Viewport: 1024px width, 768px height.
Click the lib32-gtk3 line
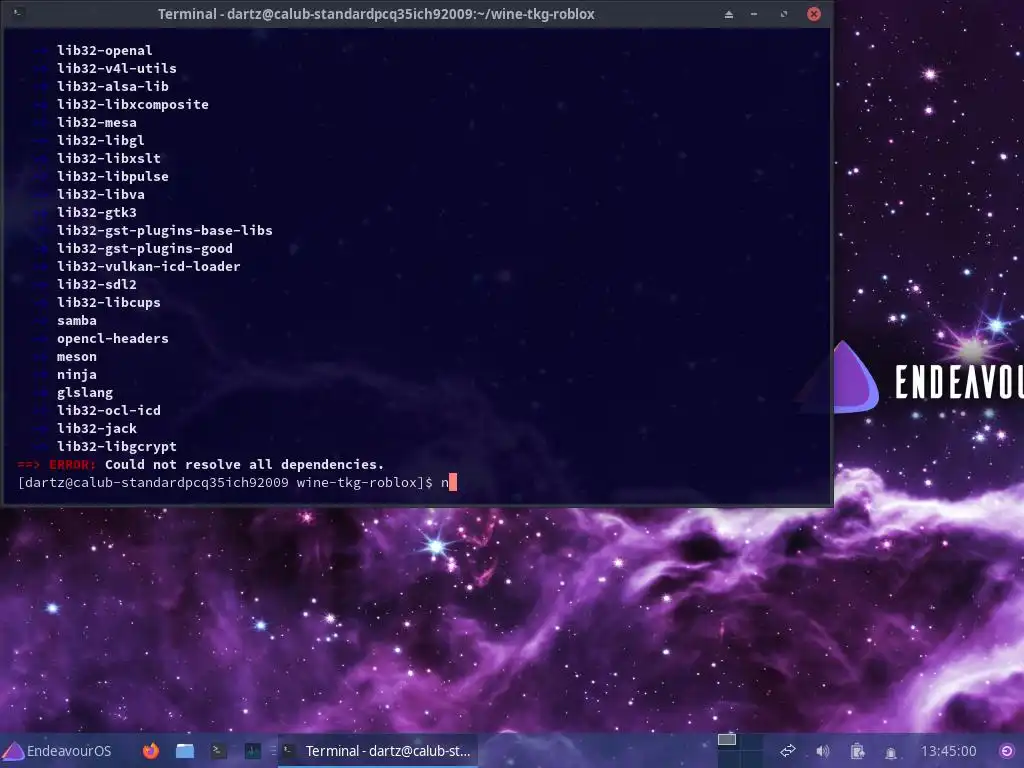pos(97,212)
